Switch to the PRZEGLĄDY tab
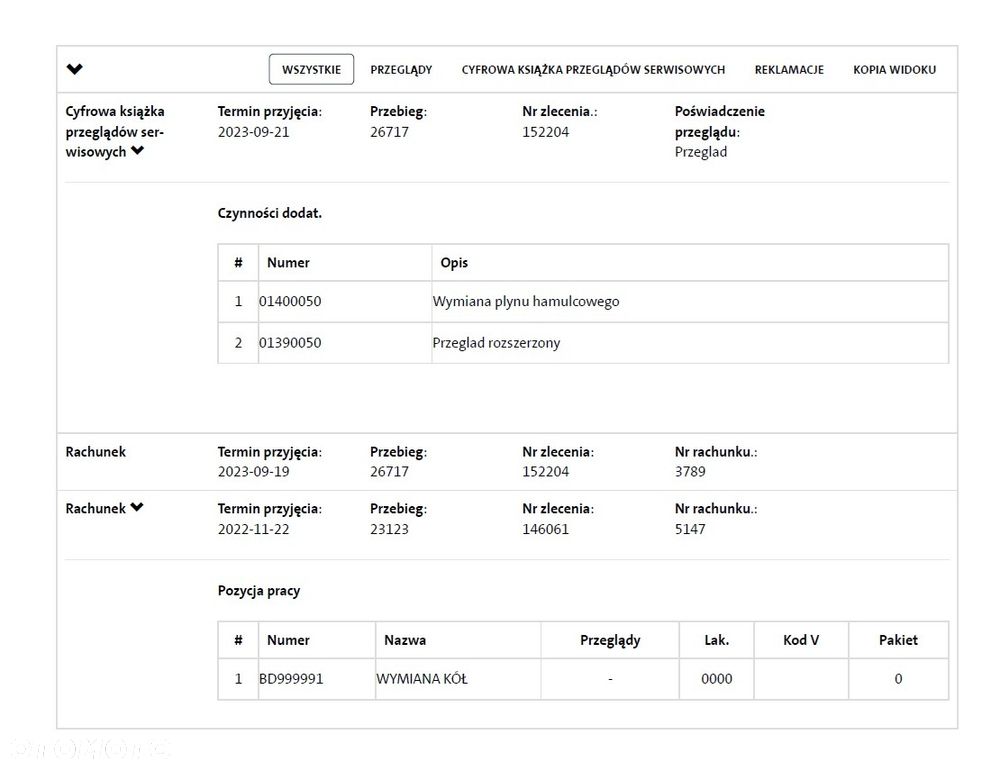This screenshot has height=769, width=1000. point(401,70)
